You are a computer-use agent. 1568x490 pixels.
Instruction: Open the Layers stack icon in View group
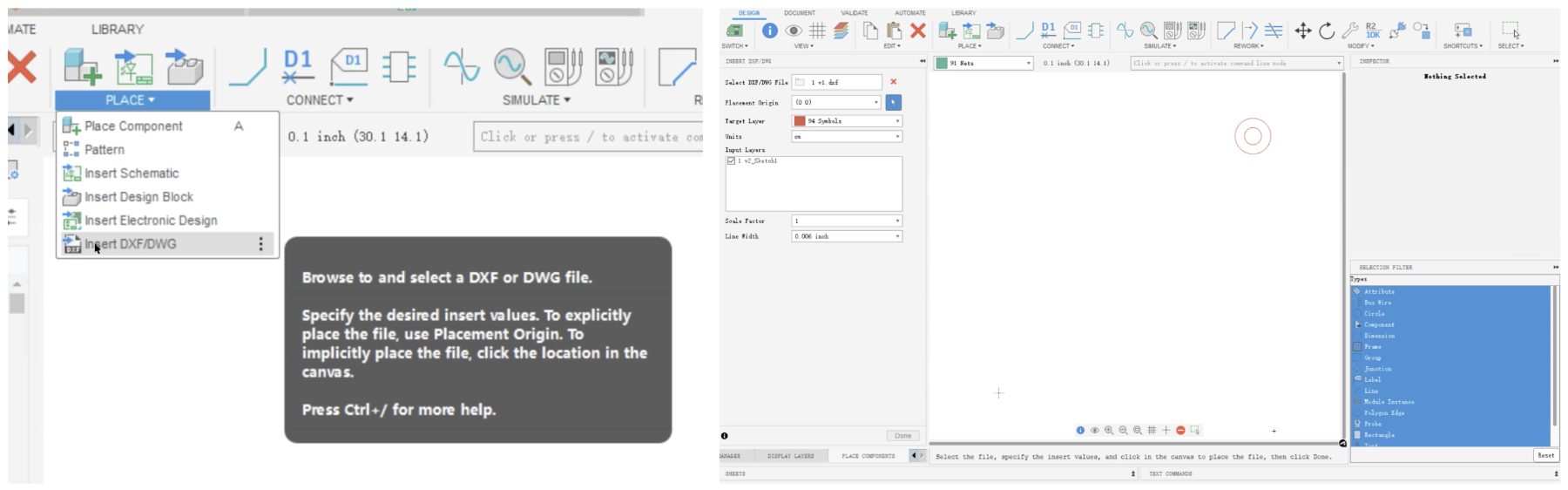point(841,31)
